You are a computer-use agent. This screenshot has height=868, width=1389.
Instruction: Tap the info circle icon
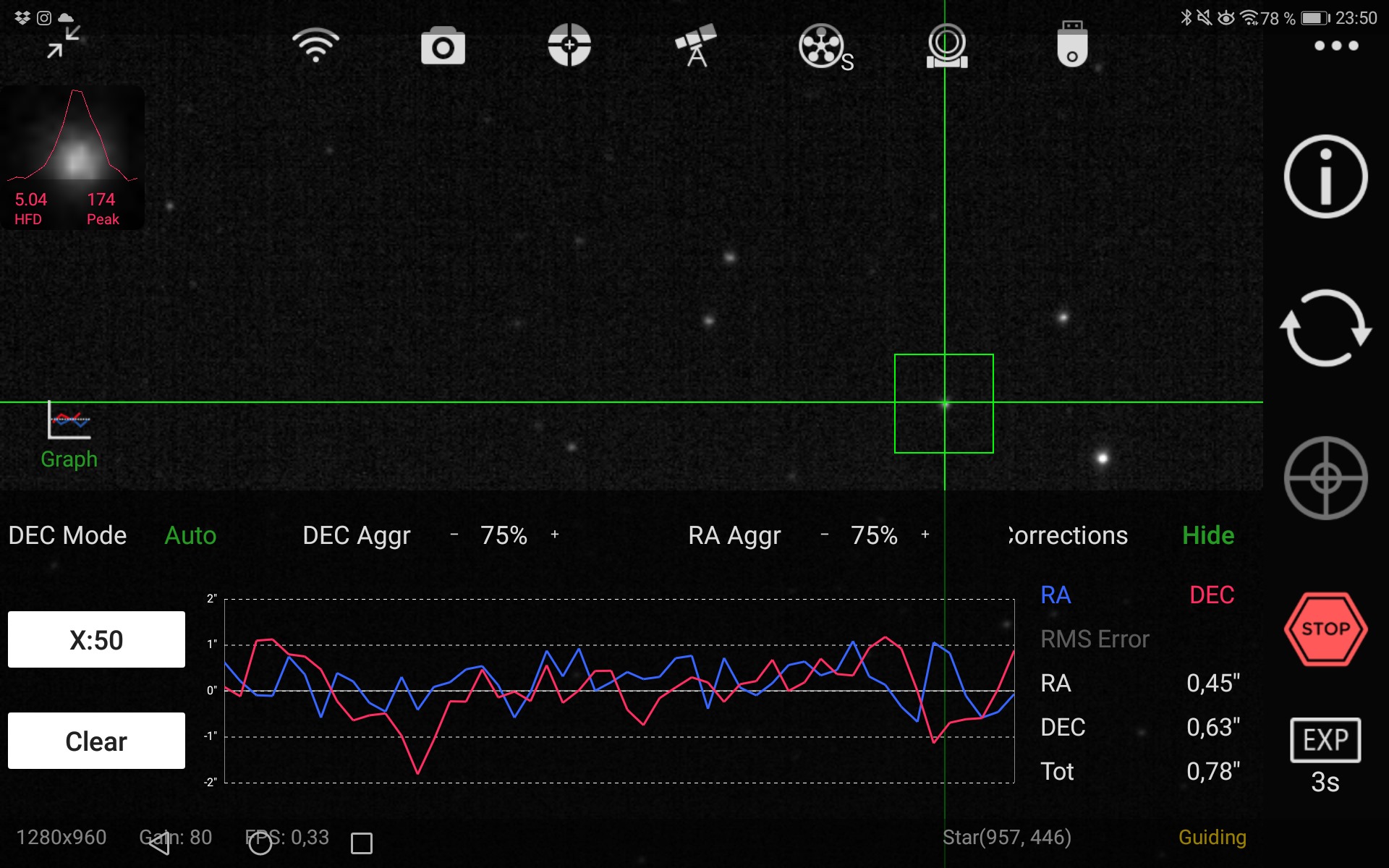pyautogui.click(x=1325, y=176)
